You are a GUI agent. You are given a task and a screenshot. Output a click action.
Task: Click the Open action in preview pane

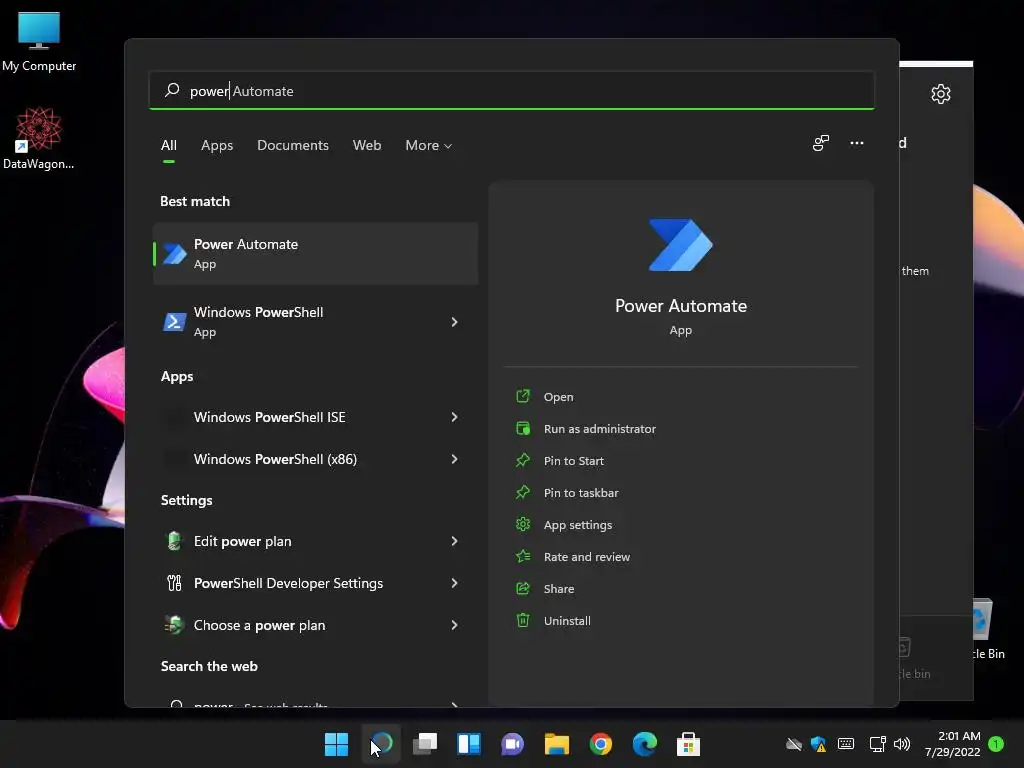(558, 396)
